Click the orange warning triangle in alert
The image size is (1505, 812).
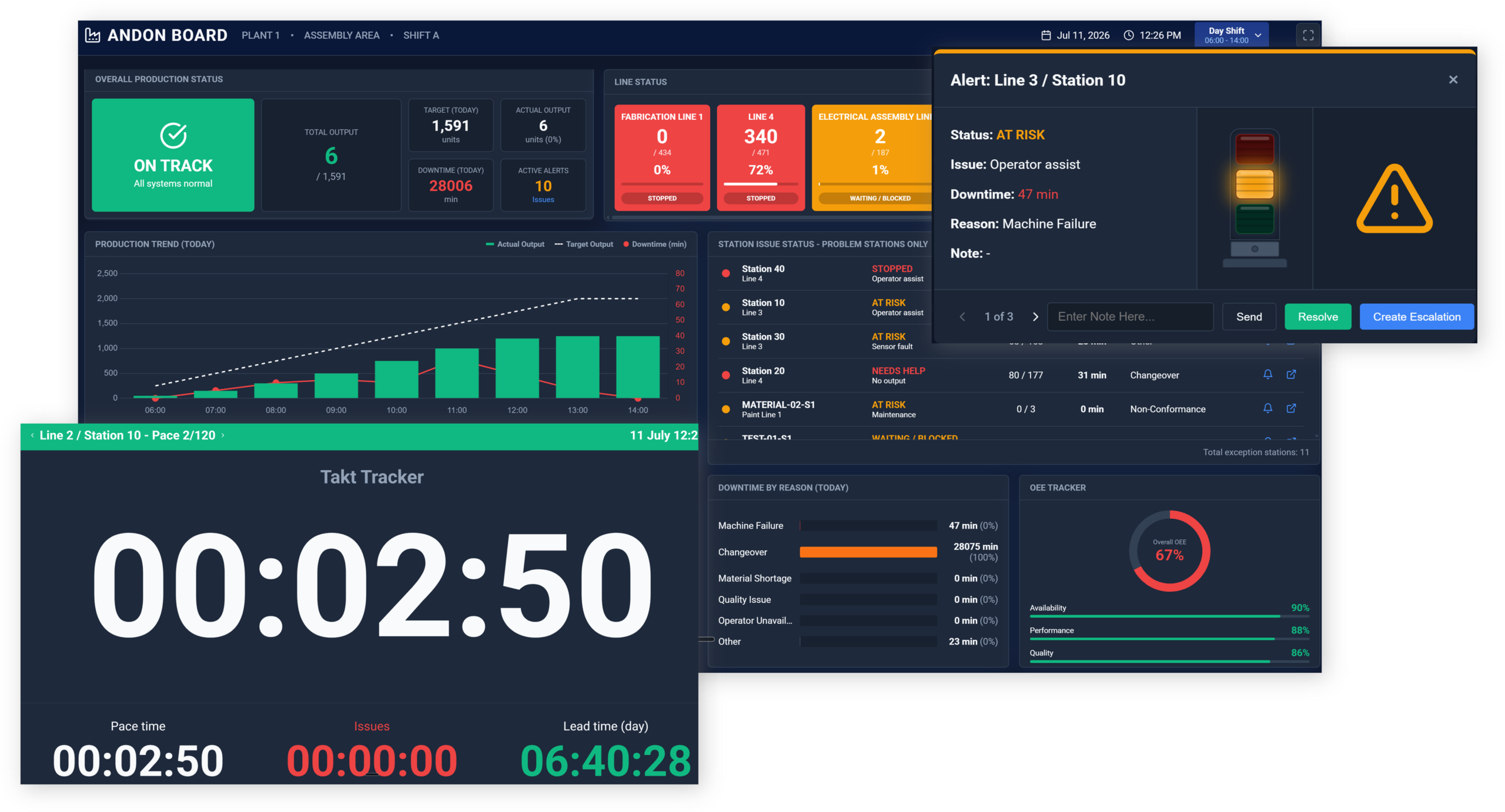1394,199
